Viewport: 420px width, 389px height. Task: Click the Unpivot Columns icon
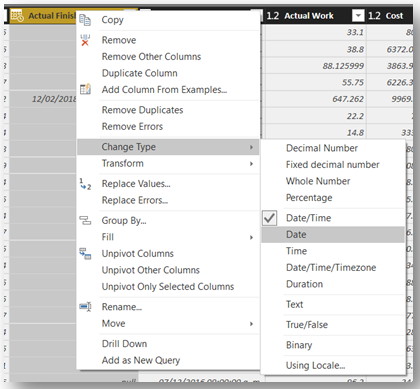(x=85, y=253)
